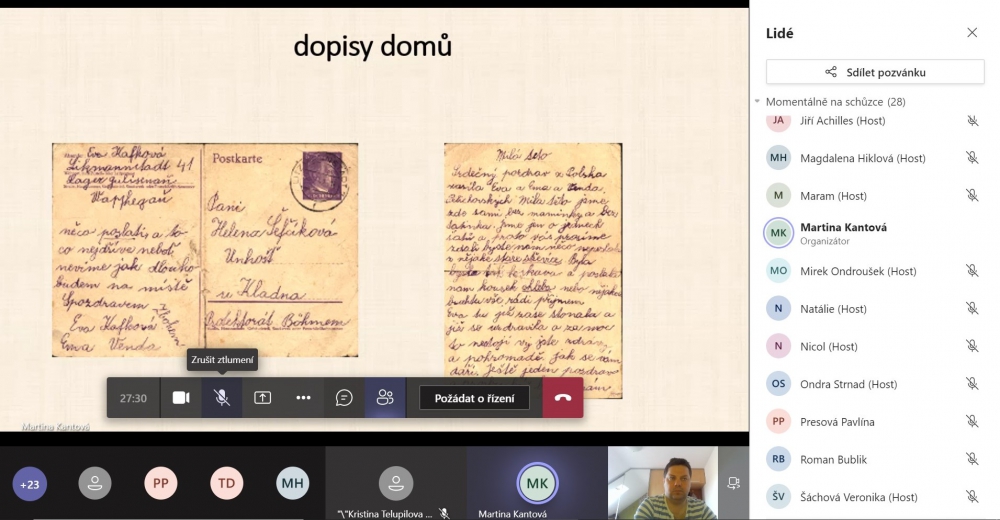Click muted mic icon beside Šáchová Veronika
This screenshot has height=520, width=1000.
973,496
